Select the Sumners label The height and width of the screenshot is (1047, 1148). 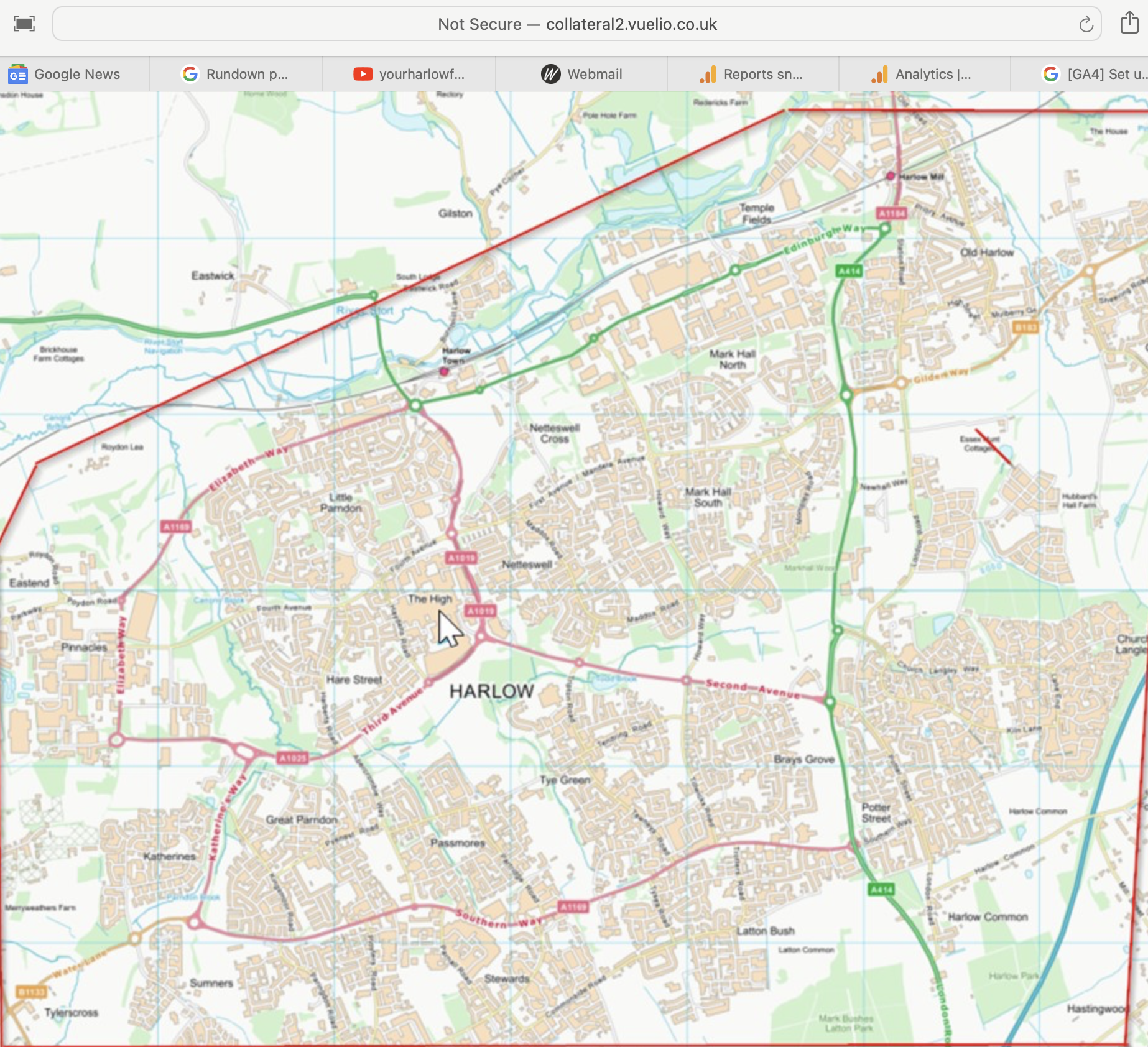point(211,983)
